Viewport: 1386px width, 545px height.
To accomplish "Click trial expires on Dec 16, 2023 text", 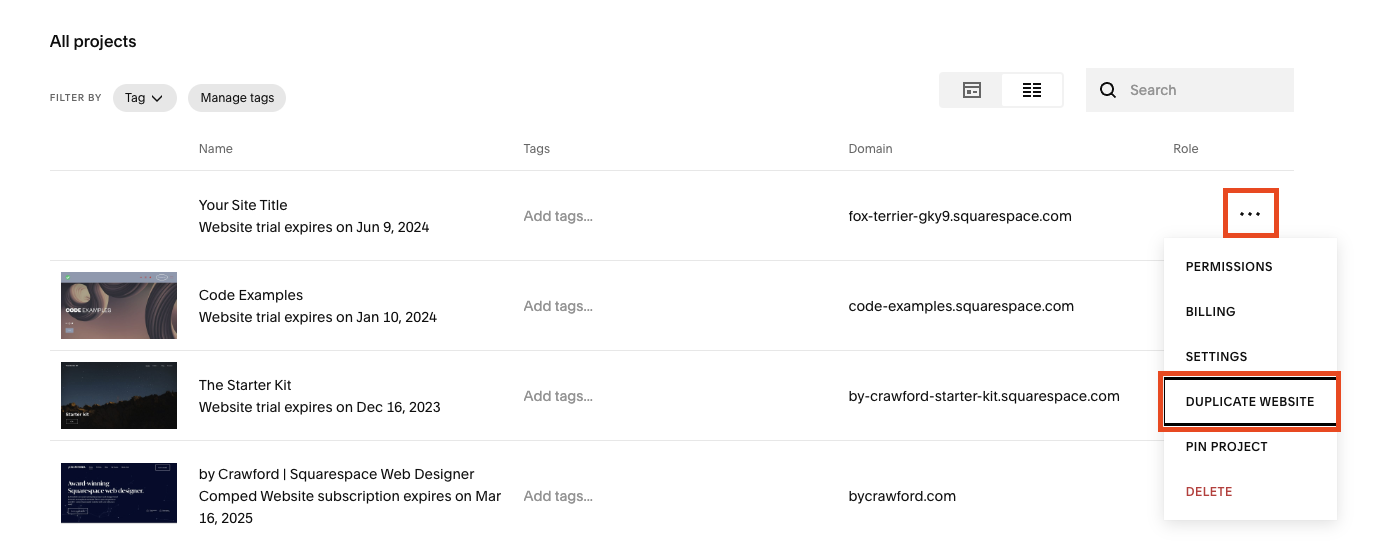I will coord(320,407).
